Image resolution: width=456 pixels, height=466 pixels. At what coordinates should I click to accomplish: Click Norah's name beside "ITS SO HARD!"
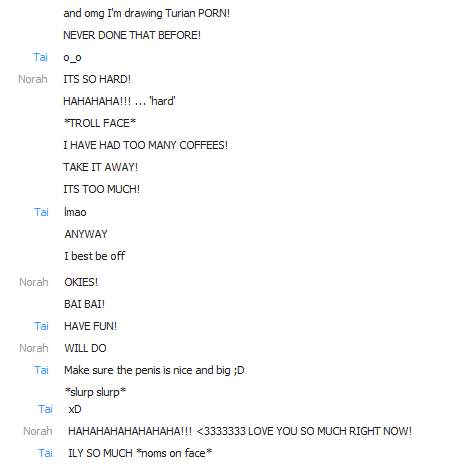pyautogui.click(x=33, y=79)
